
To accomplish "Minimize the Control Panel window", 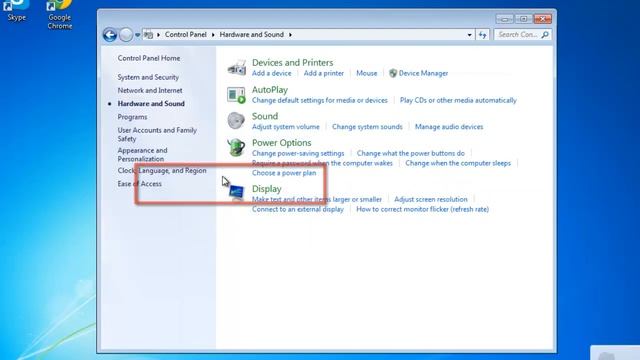I will tap(504, 19).
